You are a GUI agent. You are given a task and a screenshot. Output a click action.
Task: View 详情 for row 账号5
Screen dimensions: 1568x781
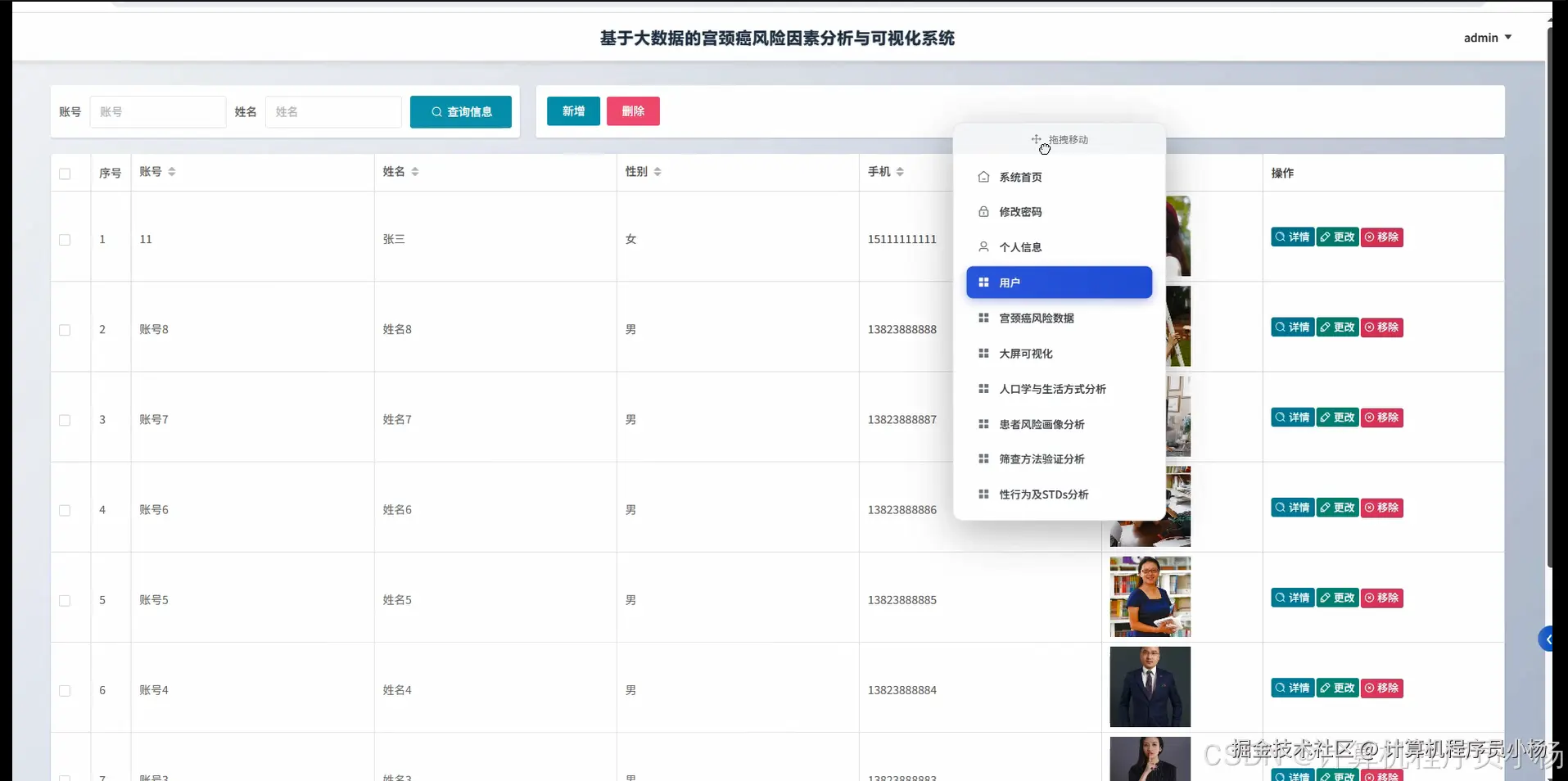pyautogui.click(x=1293, y=598)
